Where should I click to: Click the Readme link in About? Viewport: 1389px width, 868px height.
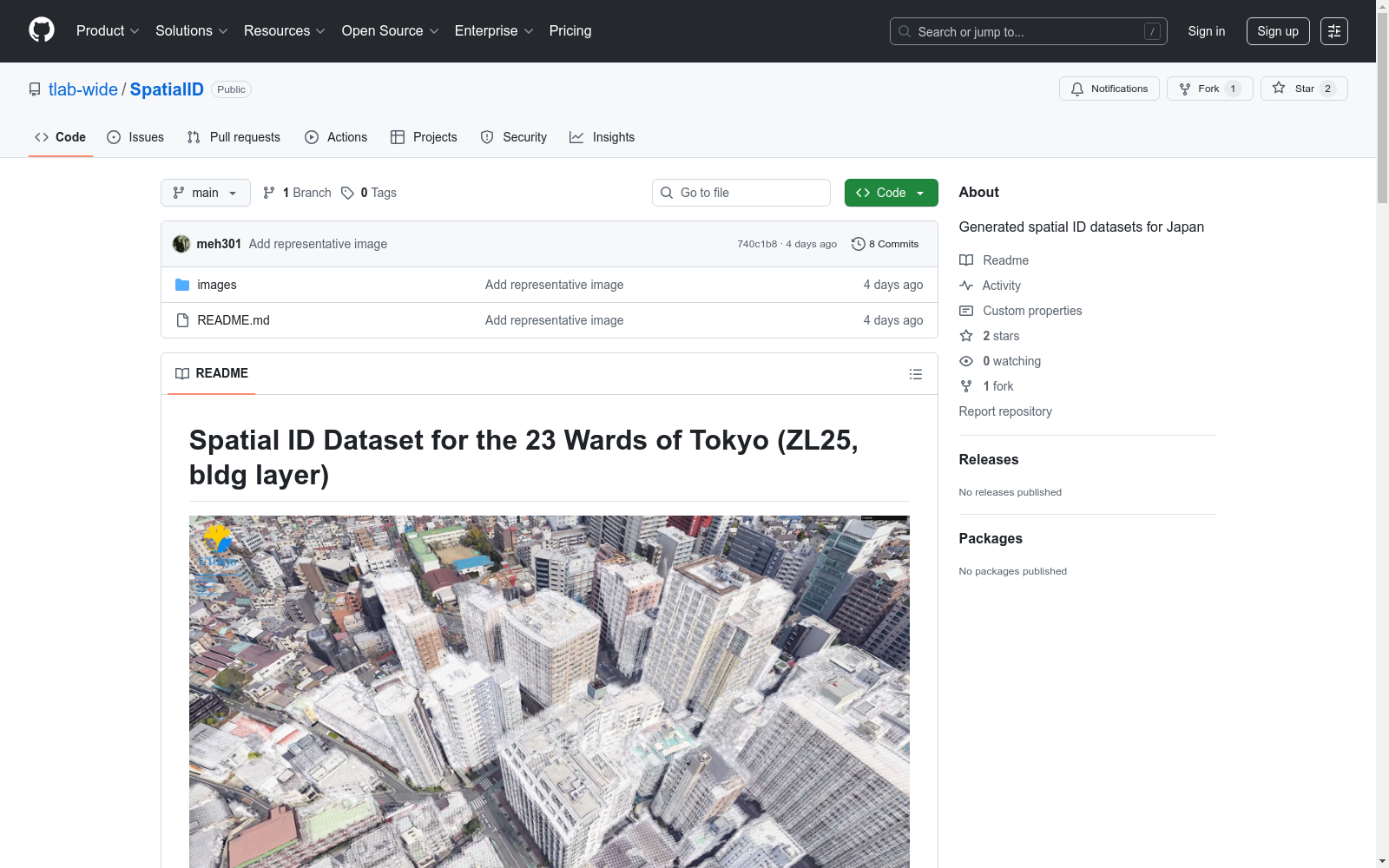point(994,260)
